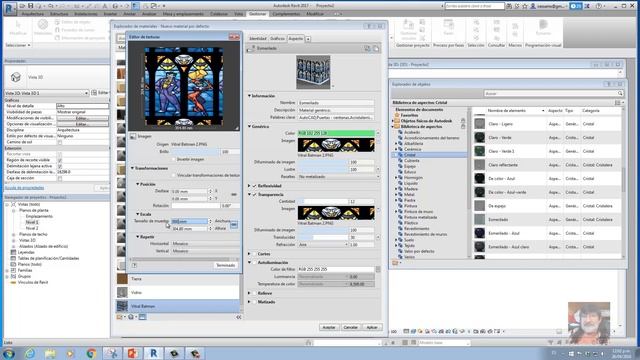Viewport: 640px width, 360px height.
Task: Open the Resaltes dropdown
Action: [338, 177]
